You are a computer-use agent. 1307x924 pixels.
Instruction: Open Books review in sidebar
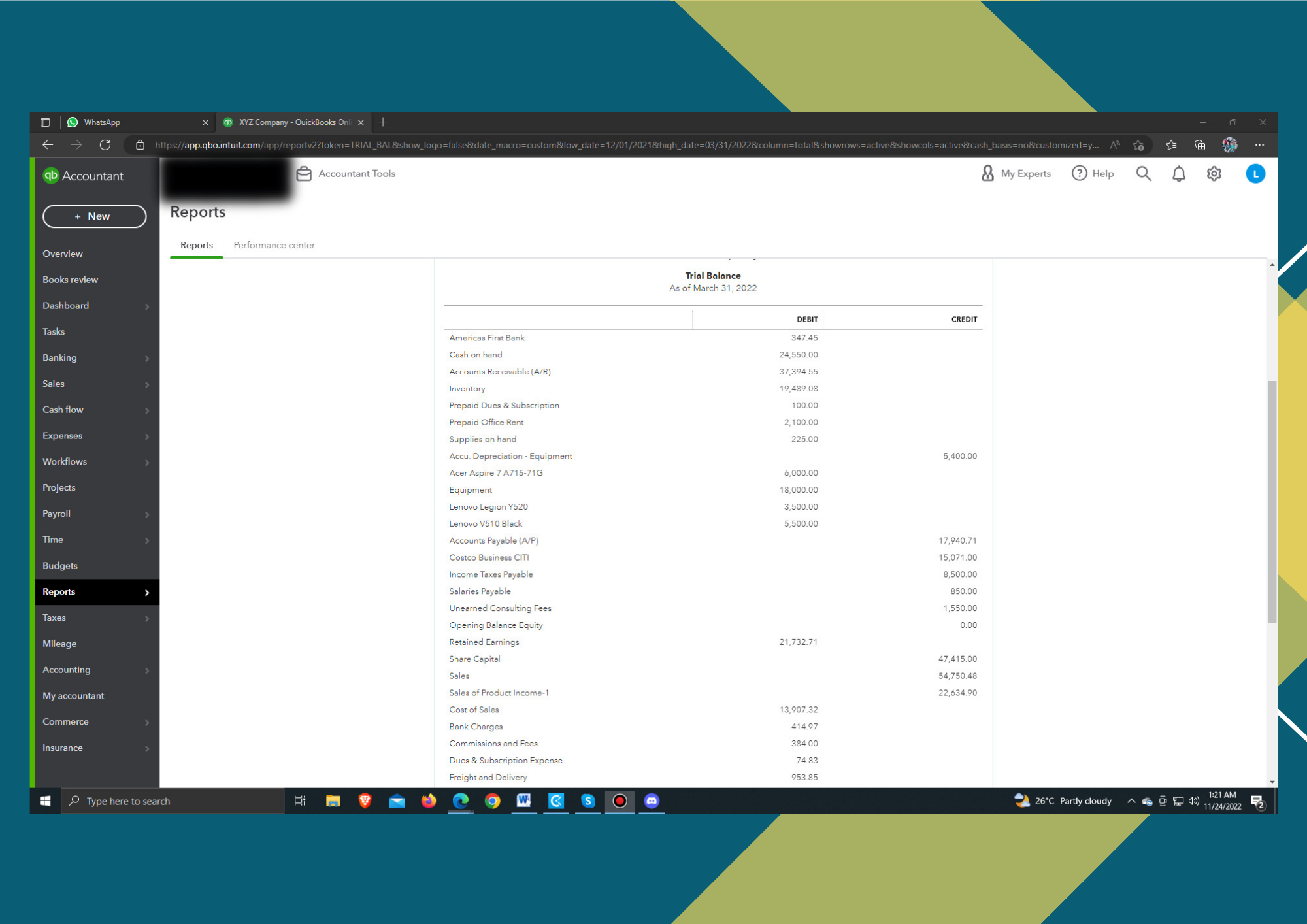coord(70,280)
